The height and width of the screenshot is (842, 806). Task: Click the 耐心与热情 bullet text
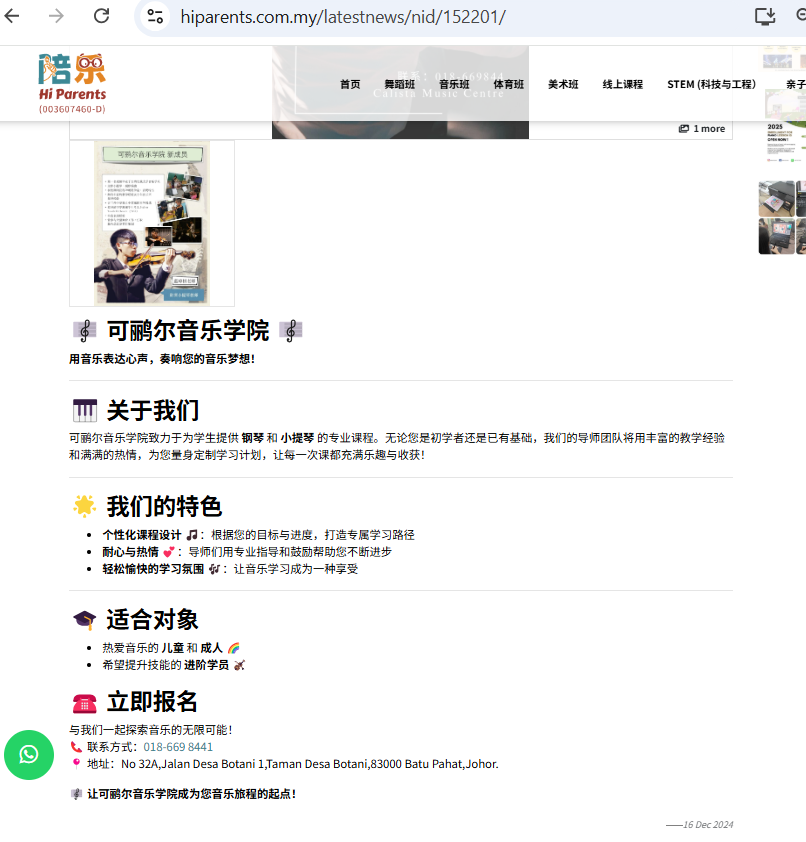click(130, 552)
